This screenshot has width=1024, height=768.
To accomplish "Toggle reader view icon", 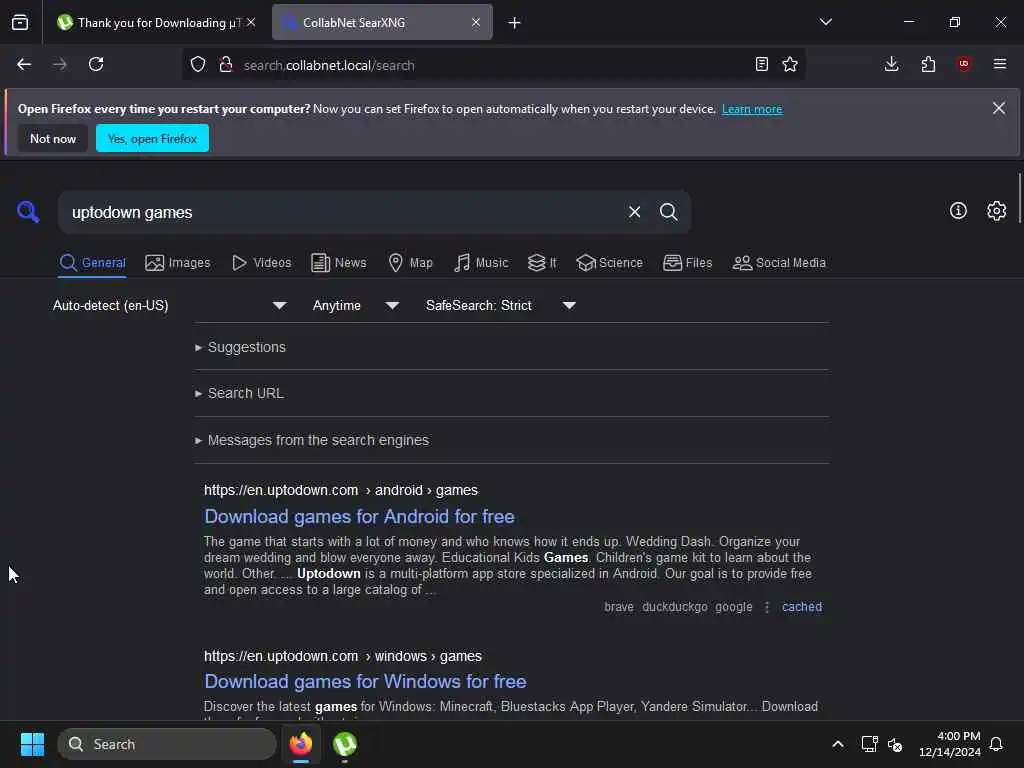I will coord(761,64).
